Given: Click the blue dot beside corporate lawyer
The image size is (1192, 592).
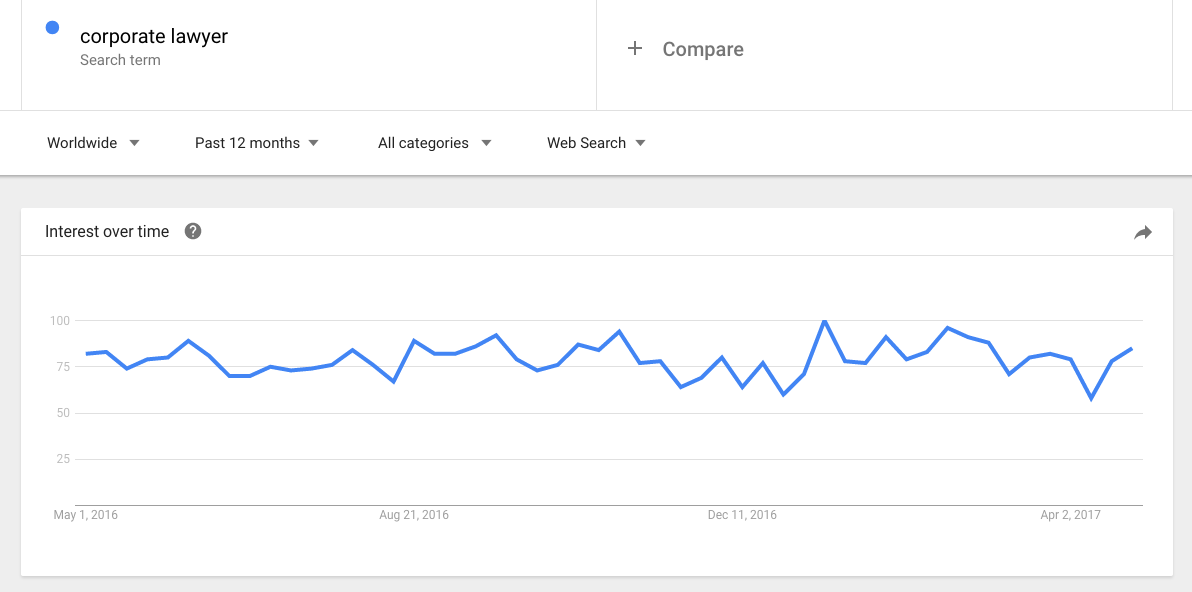Looking at the screenshot, I should pos(52,28).
